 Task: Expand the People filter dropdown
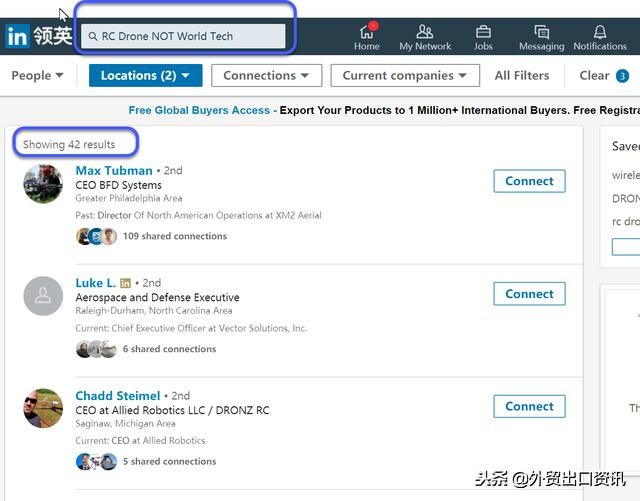click(x=37, y=76)
